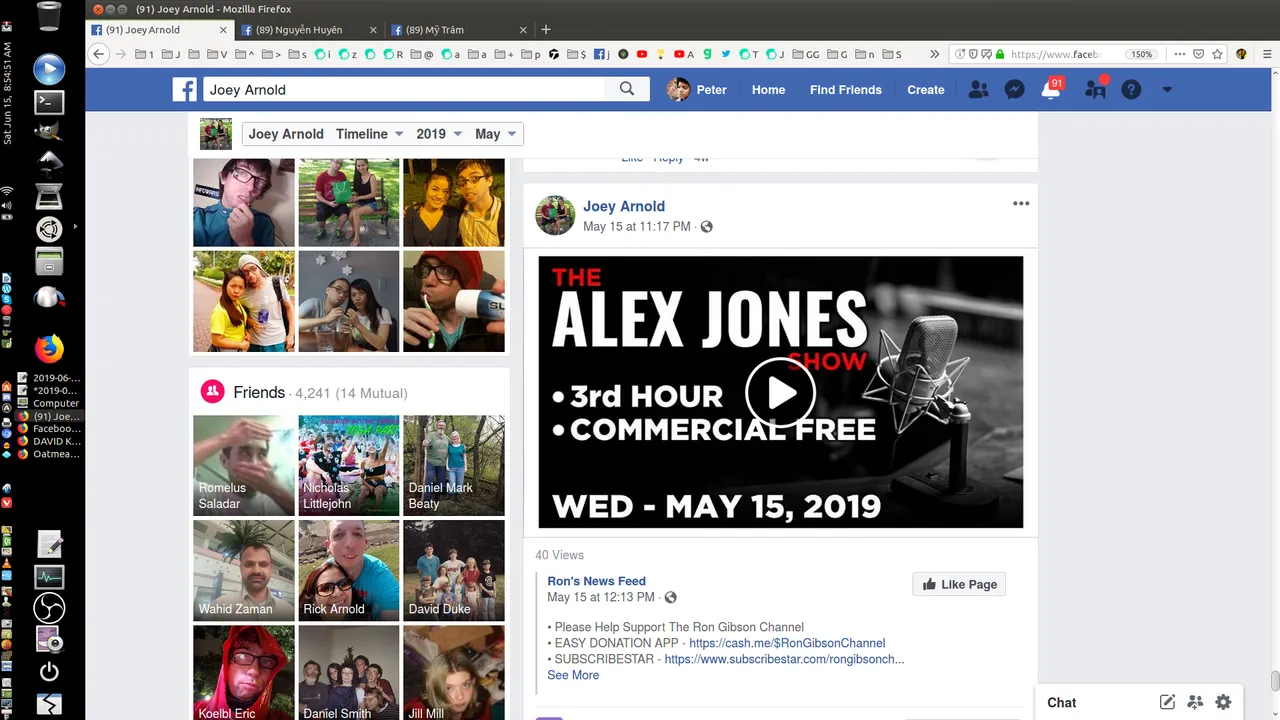Open Find Friends
1280x720 pixels.
tap(845, 89)
